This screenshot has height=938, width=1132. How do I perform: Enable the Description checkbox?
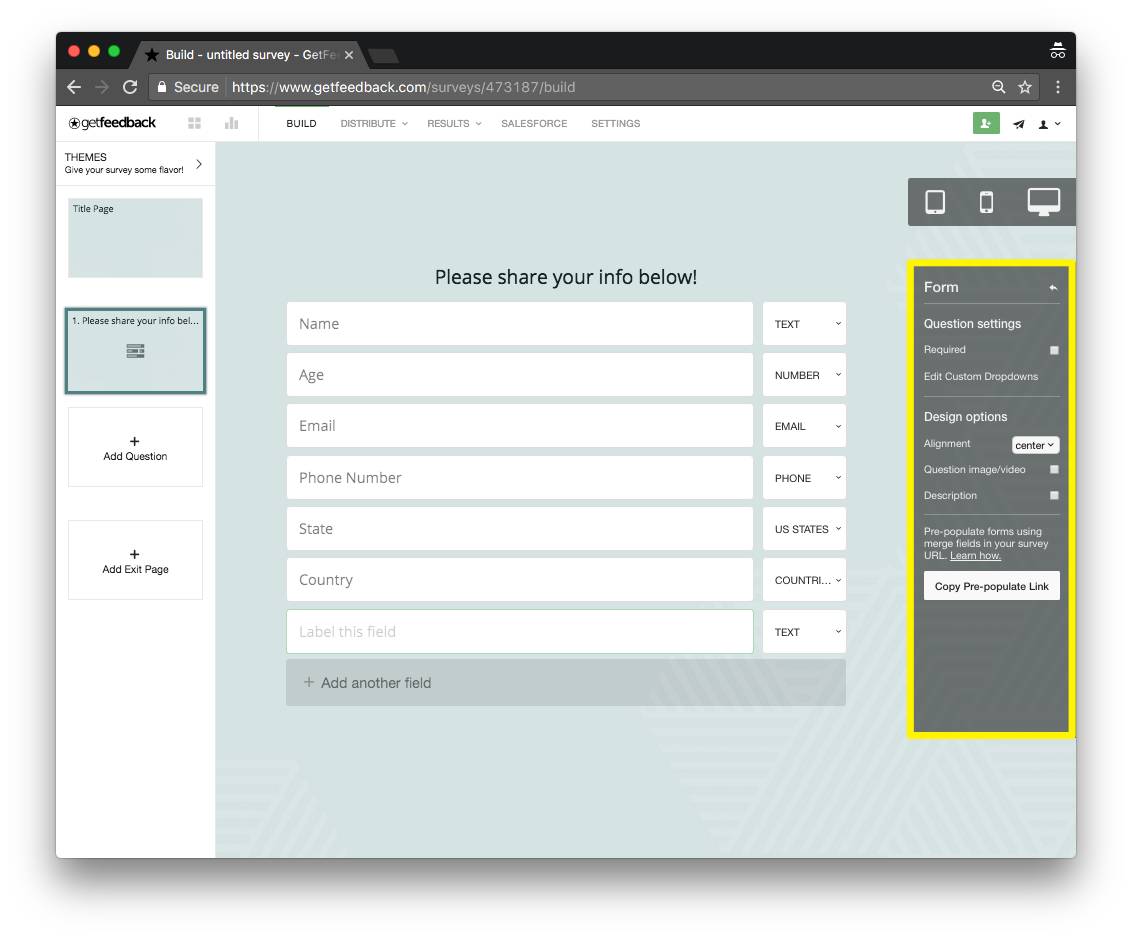pyautogui.click(x=1055, y=495)
